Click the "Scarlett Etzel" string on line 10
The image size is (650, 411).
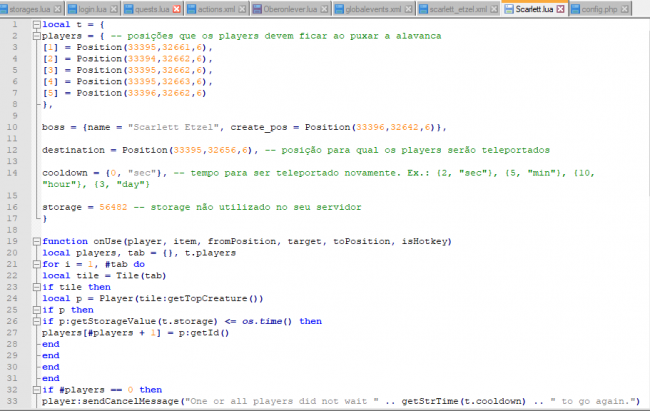[173, 127]
